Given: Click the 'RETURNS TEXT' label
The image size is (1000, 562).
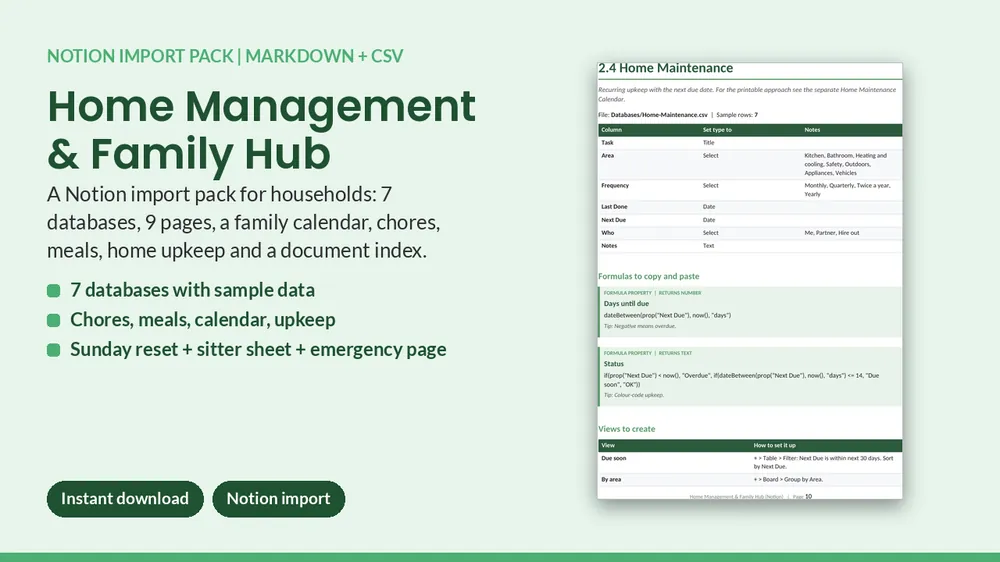Looking at the screenshot, I should click(x=675, y=353).
